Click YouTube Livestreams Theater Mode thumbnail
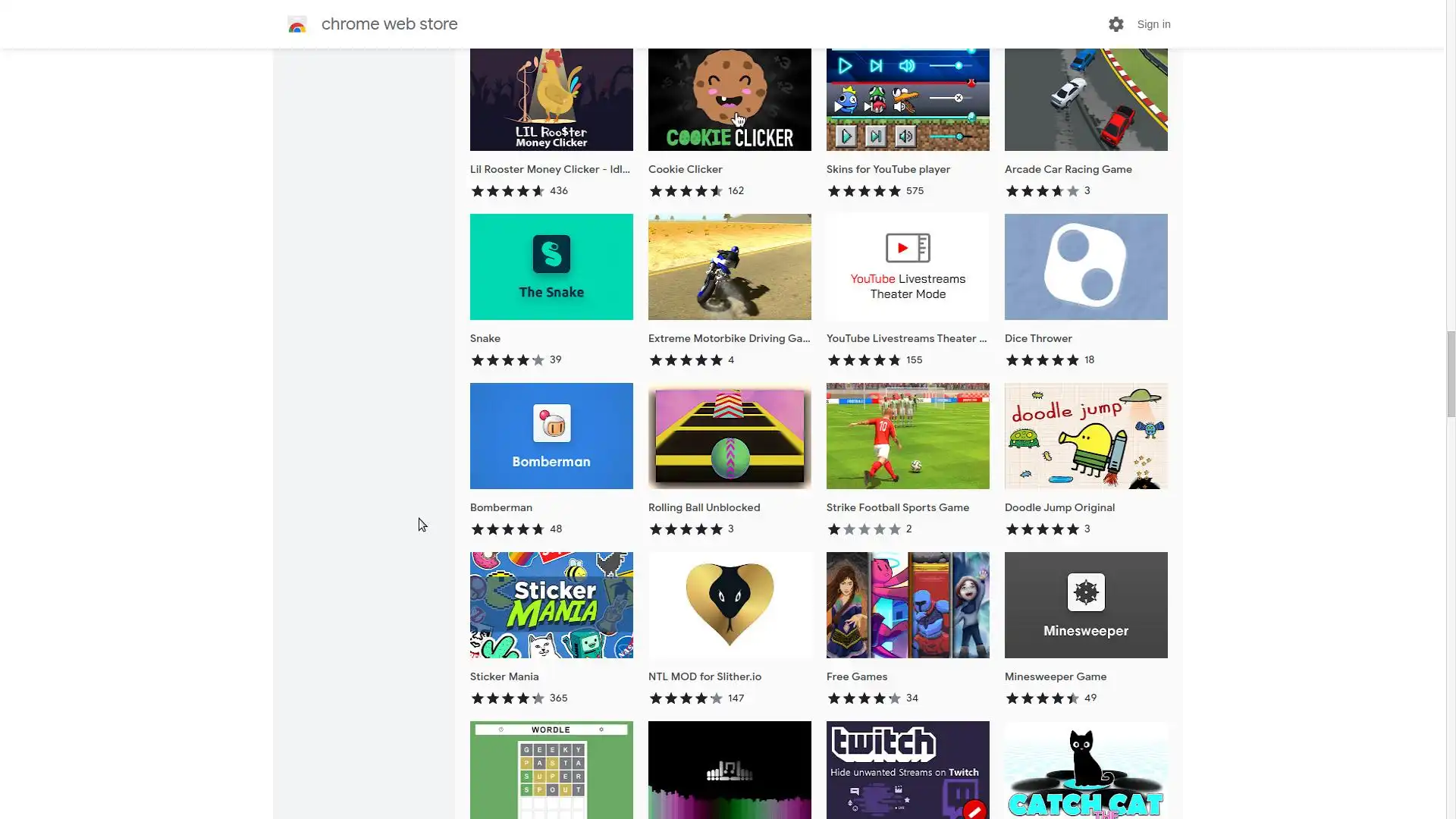The height and width of the screenshot is (819, 1456). coord(908,267)
